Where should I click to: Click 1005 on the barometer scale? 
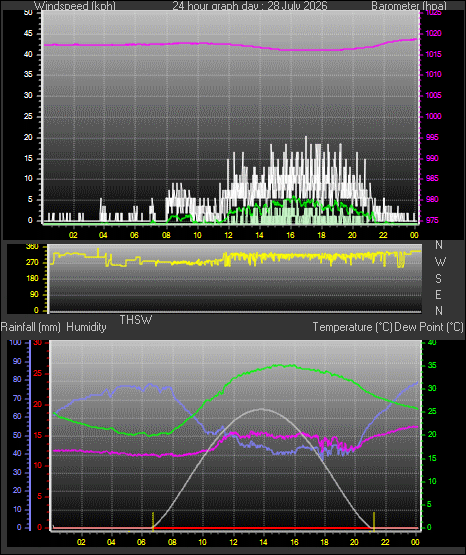(x=433, y=96)
